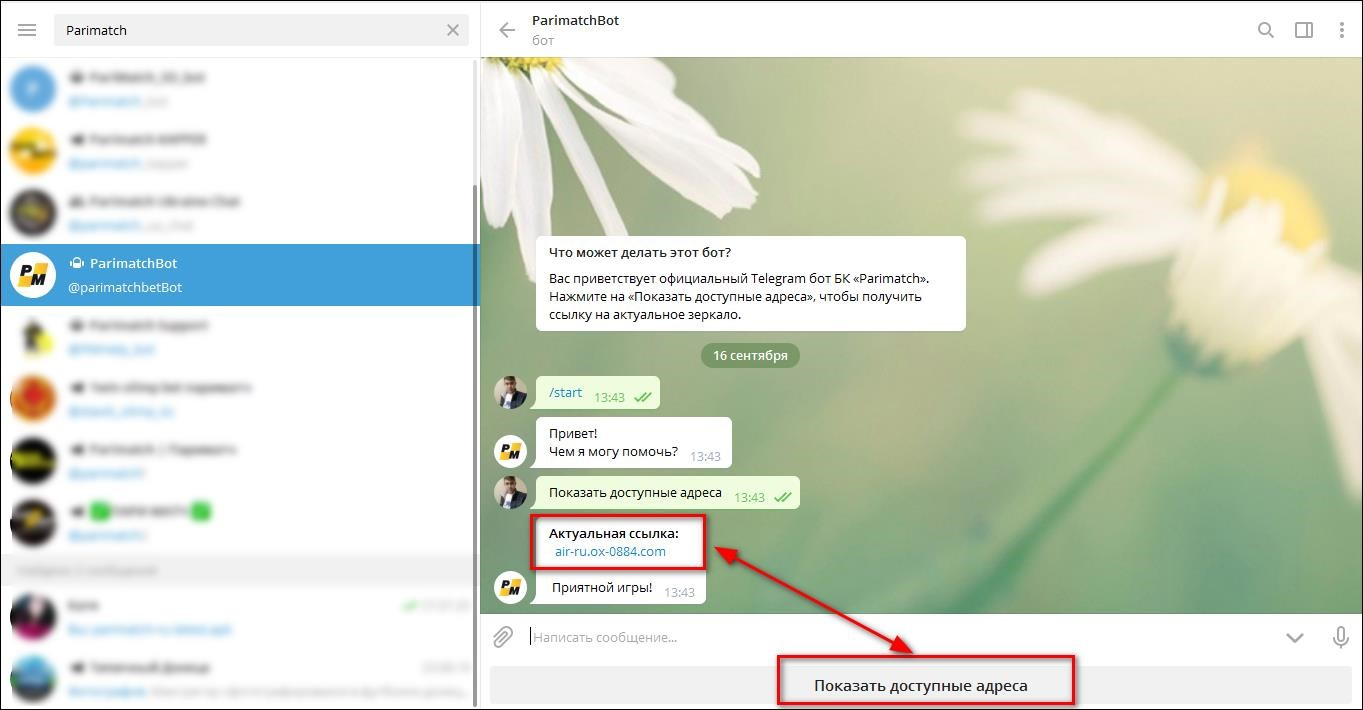The width and height of the screenshot is (1363, 710).
Task: Collapse bot keyboard with chevron icon
Action: click(x=1295, y=637)
